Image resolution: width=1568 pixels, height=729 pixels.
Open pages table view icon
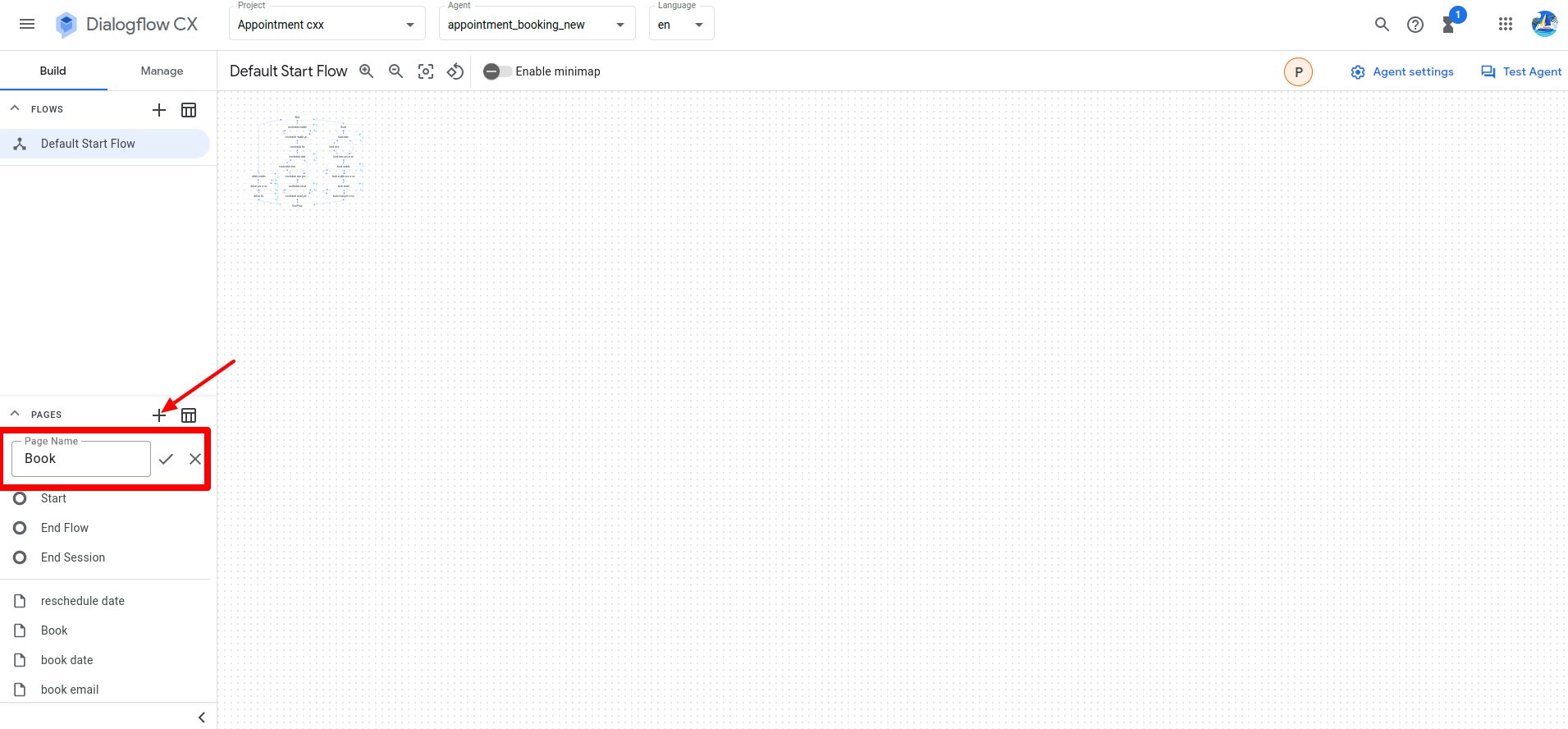pos(189,415)
